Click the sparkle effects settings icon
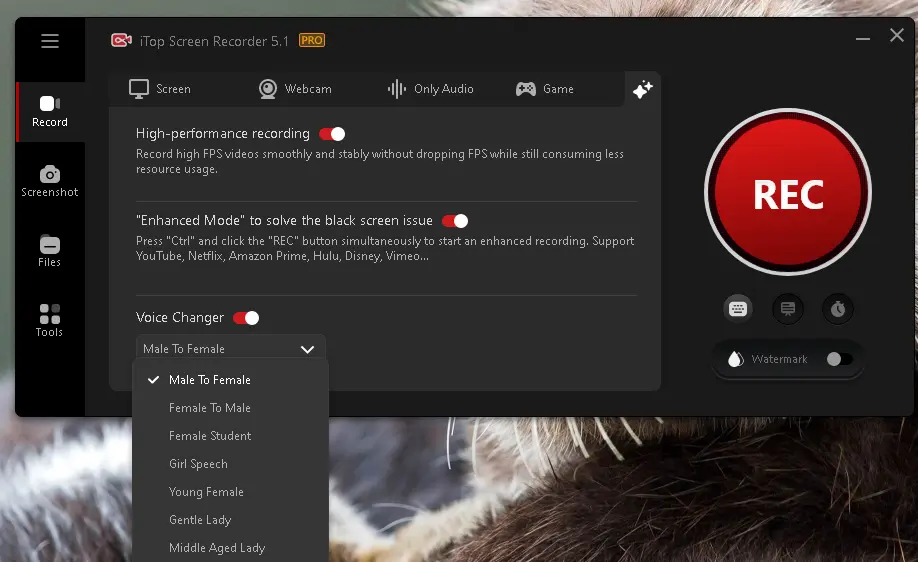The image size is (918, 562). (642, 90)
